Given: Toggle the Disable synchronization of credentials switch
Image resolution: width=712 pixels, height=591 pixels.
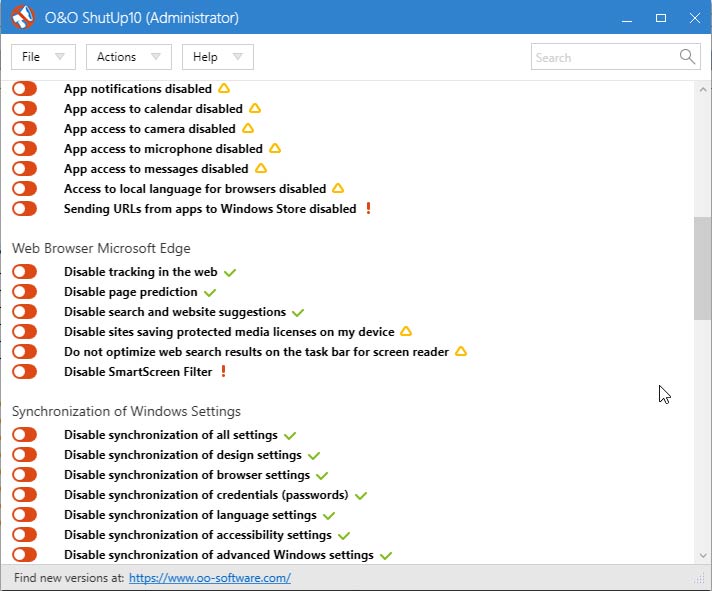Looking at the screenshot, I should point(25,494).
